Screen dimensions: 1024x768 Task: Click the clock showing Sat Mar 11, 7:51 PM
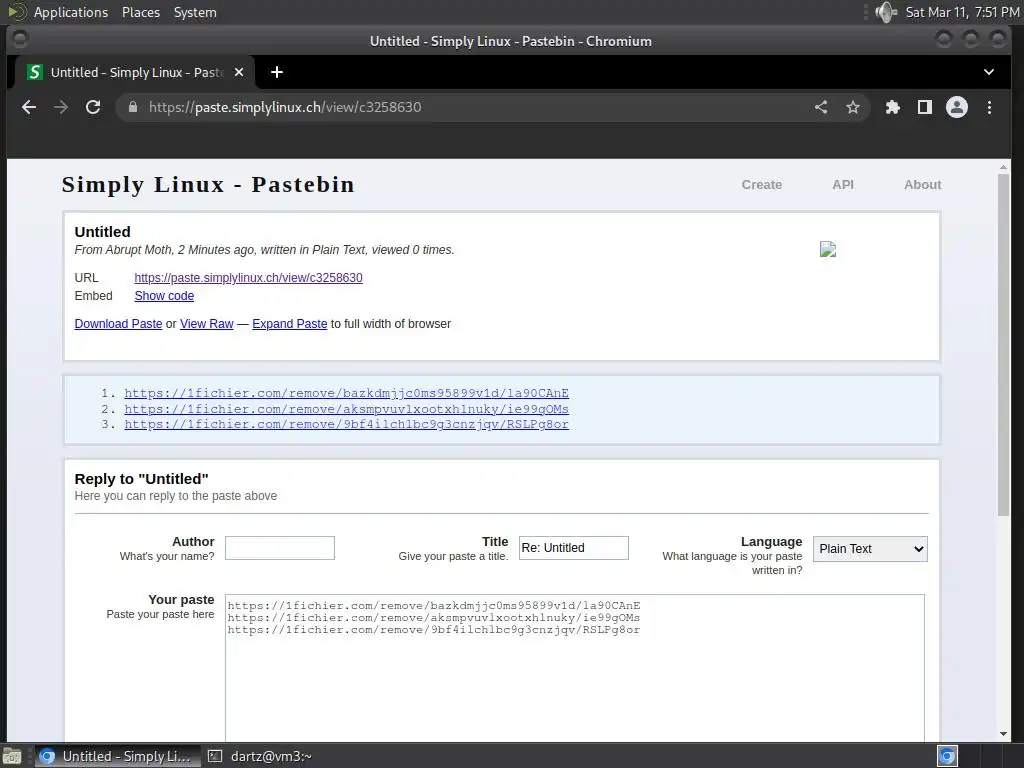coord(962,12)
